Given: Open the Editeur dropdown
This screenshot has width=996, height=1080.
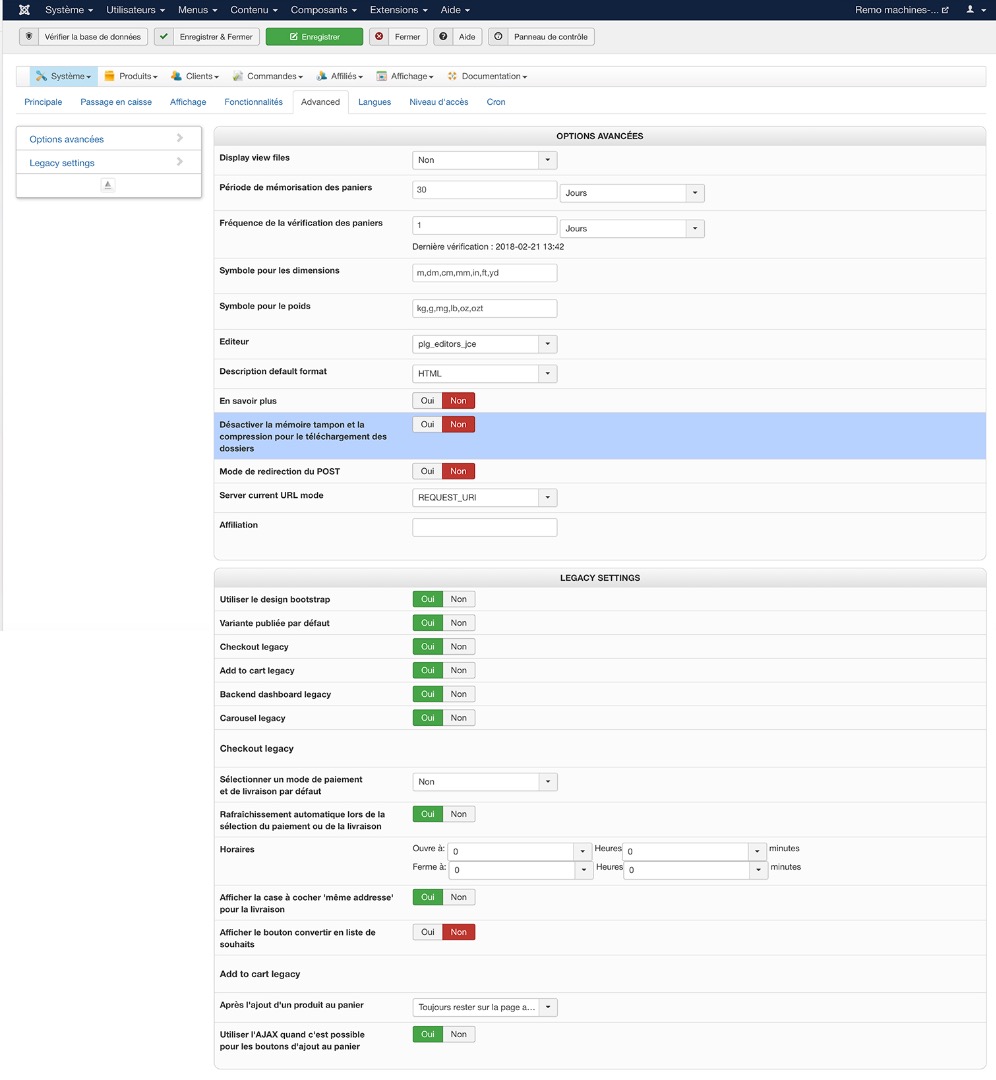Looking at the screenshot, I should click(x=484, y=344).
